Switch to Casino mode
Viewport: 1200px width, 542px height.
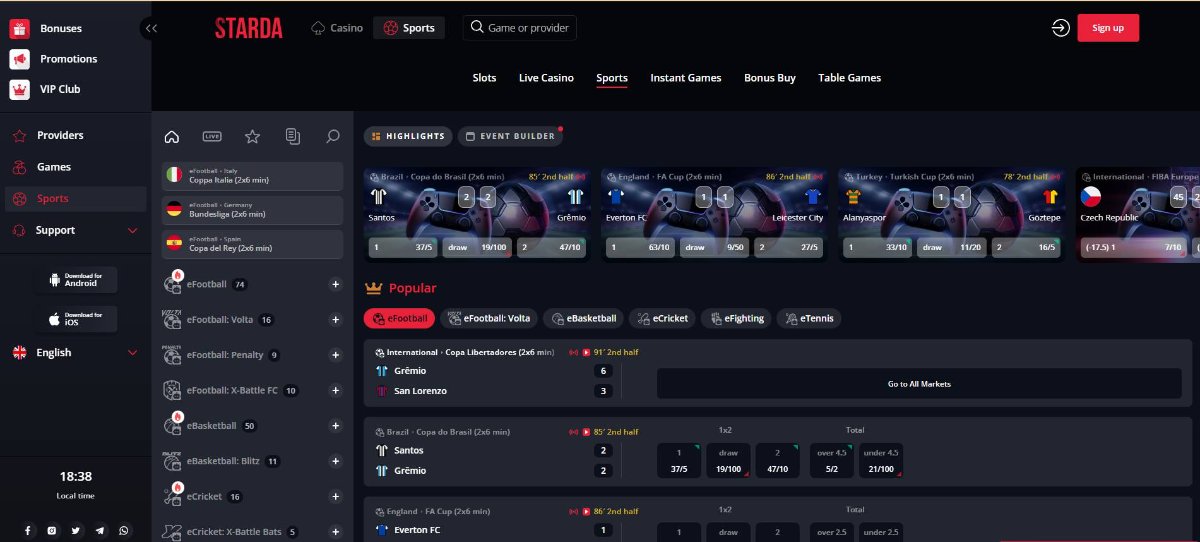tap(337, 28)
